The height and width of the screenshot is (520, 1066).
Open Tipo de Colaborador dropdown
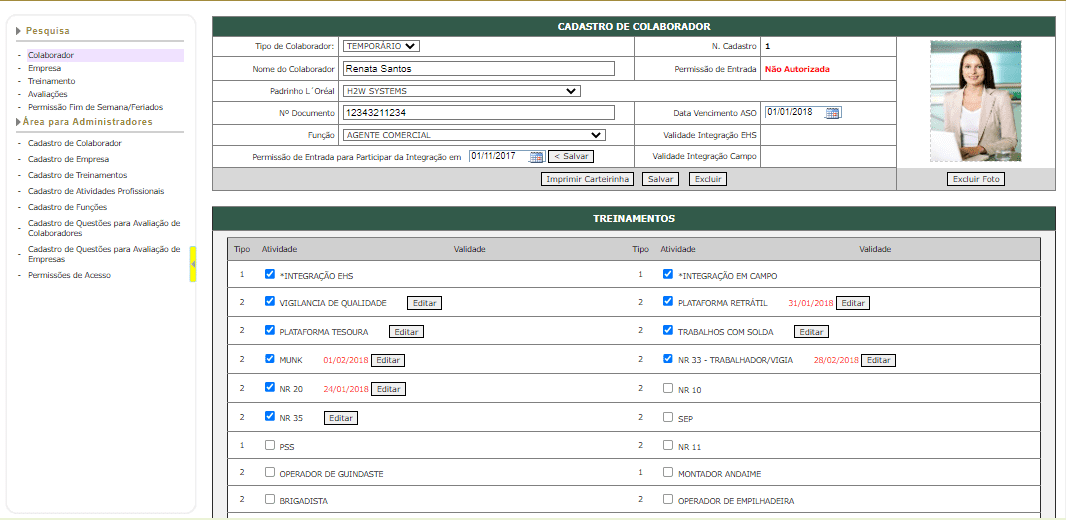381,46
